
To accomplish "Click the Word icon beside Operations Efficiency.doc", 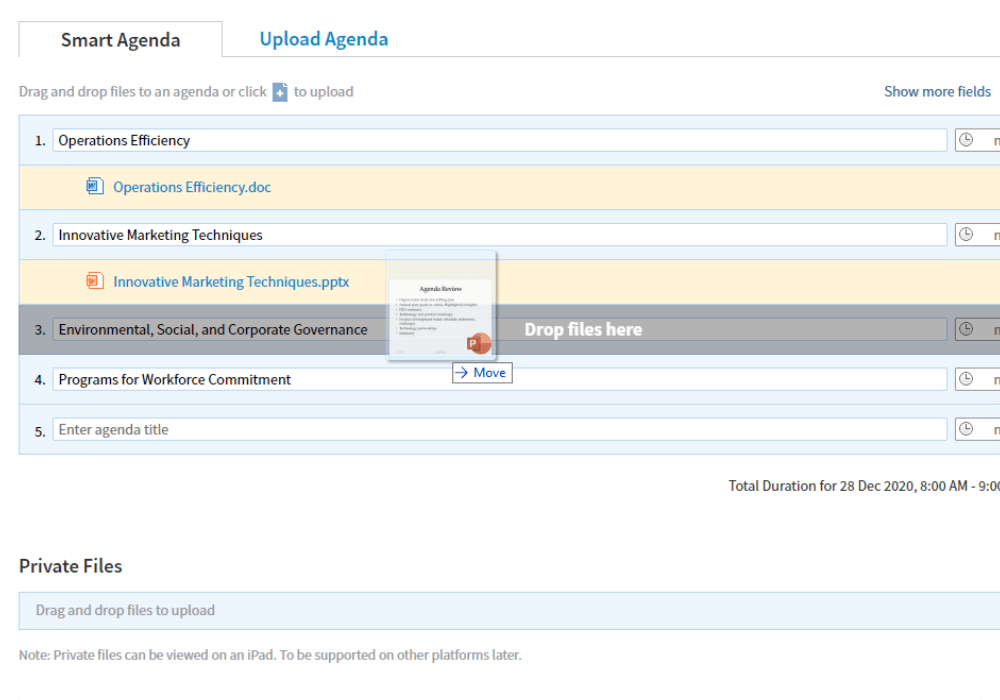I will pyautogui.click(x=95, y=187).
